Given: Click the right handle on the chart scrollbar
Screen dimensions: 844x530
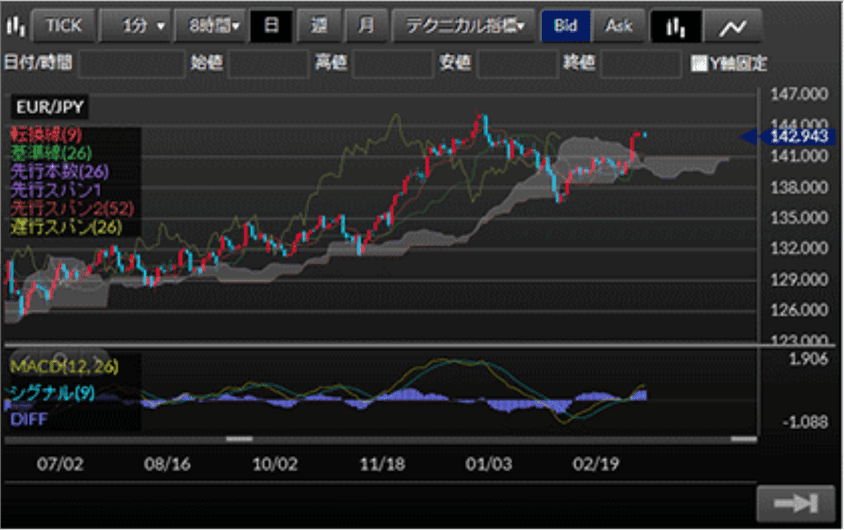Looking at the screenshot, I should (x=744, y=440).
